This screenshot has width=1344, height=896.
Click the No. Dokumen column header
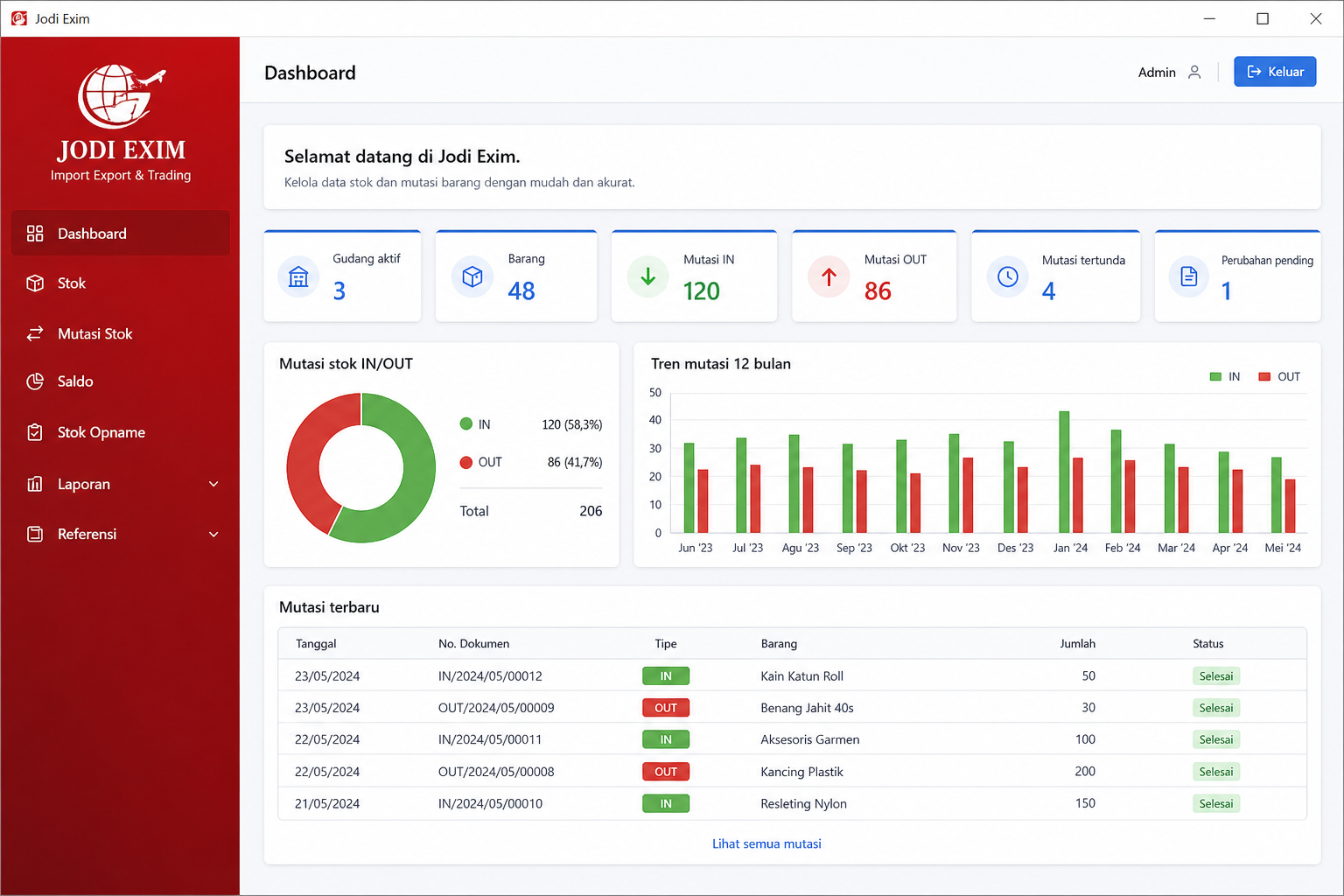click(x=473, y=643)
